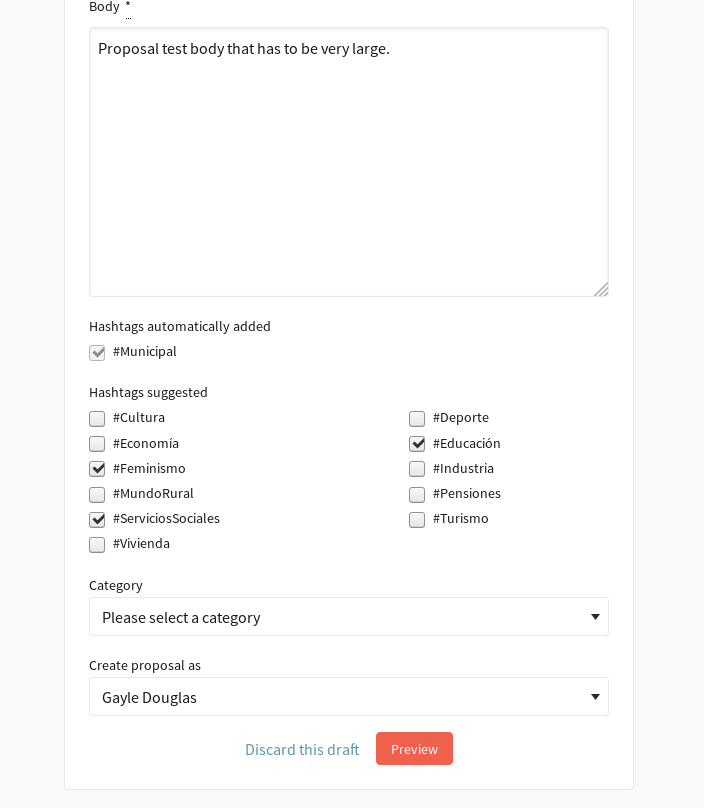Click the Gayle Douglas dropdown chevron
The height and width of the screenshot is (808, 704).
tap(595, 696)
